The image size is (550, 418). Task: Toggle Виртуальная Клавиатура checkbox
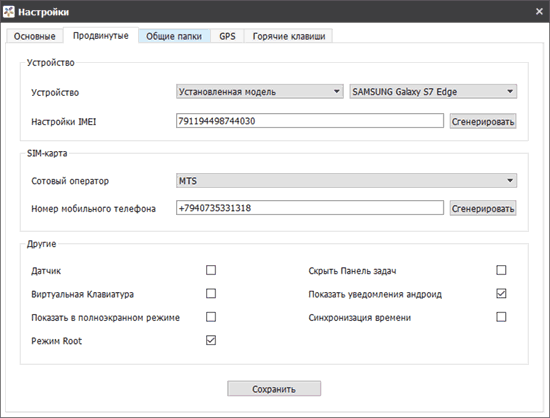211,294
